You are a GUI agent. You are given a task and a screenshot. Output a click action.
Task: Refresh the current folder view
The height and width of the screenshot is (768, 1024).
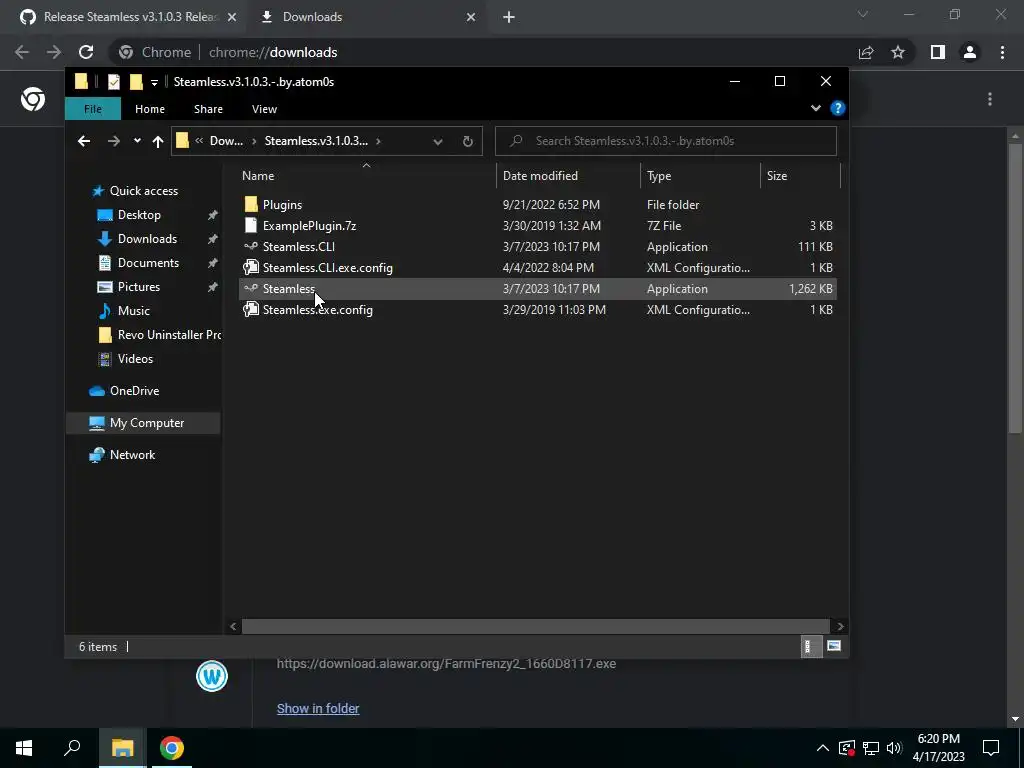coord(468,141)
